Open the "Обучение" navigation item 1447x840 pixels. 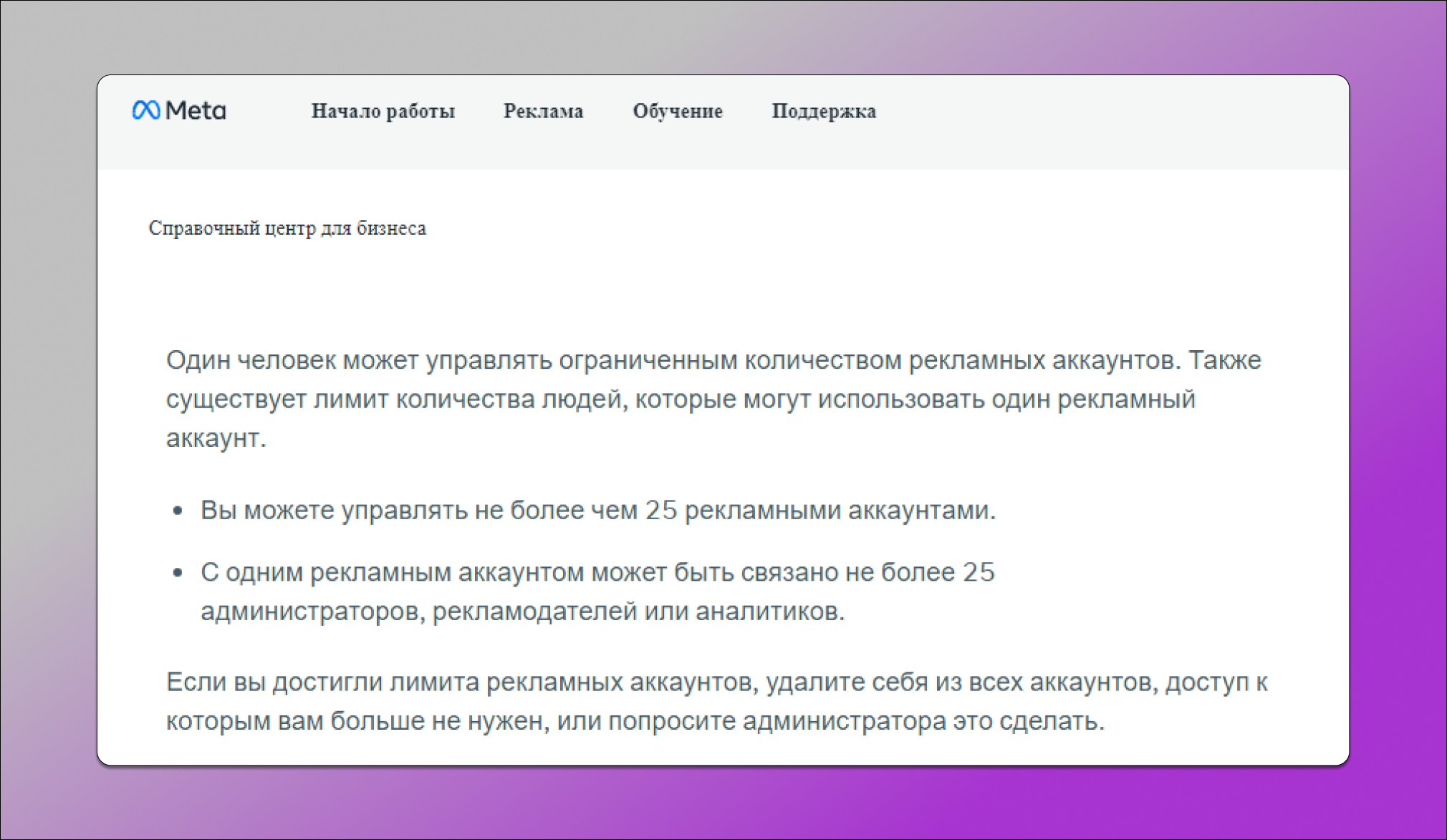[678, 112]
